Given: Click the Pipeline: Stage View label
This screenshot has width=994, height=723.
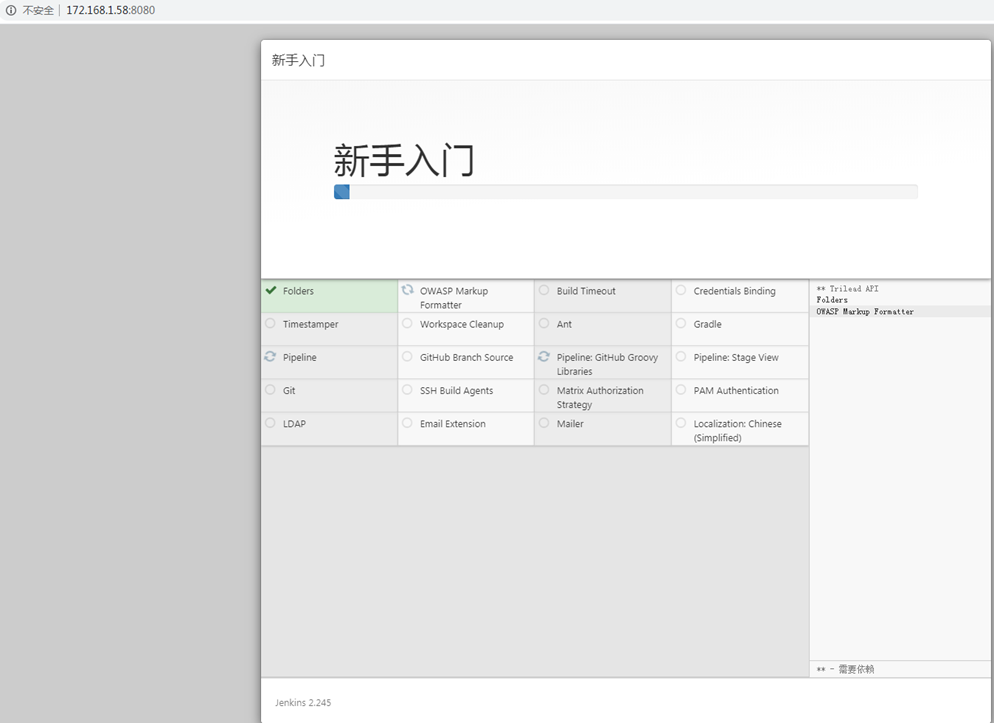Looking at the screenshot, I should [736, 357].
